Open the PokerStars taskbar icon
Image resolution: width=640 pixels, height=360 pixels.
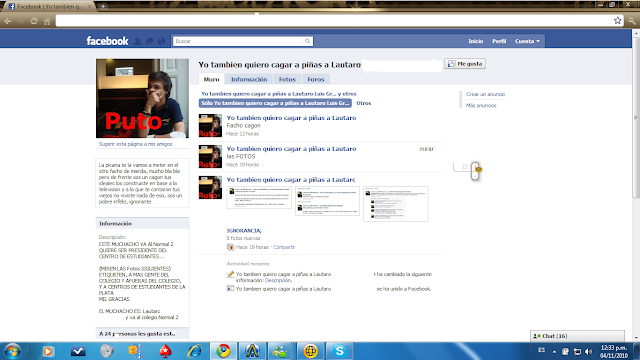pos(165,351)
